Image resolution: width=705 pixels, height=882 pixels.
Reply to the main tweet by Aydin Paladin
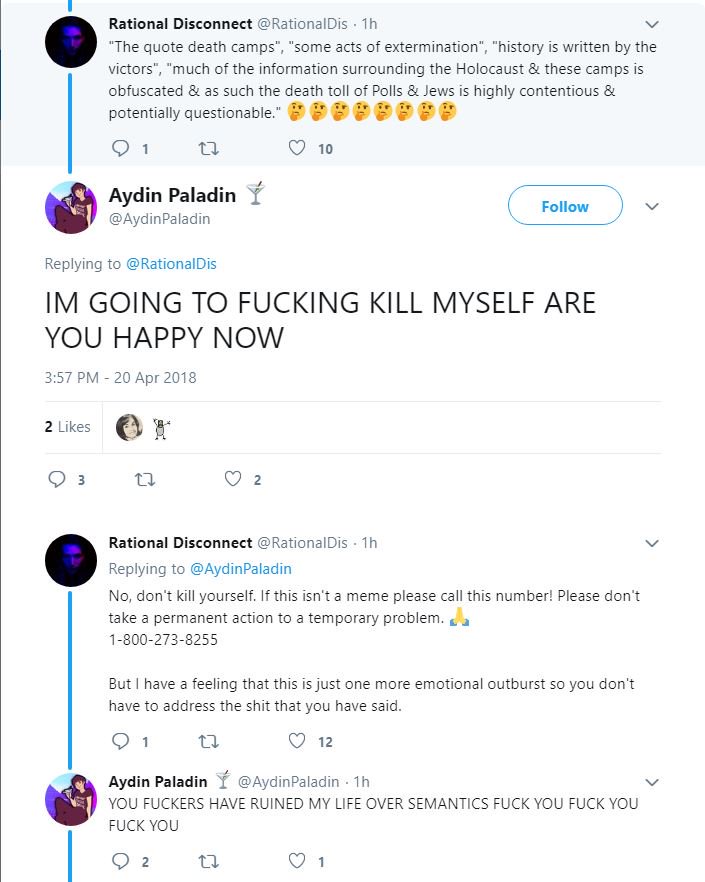(x=57, y=479)
